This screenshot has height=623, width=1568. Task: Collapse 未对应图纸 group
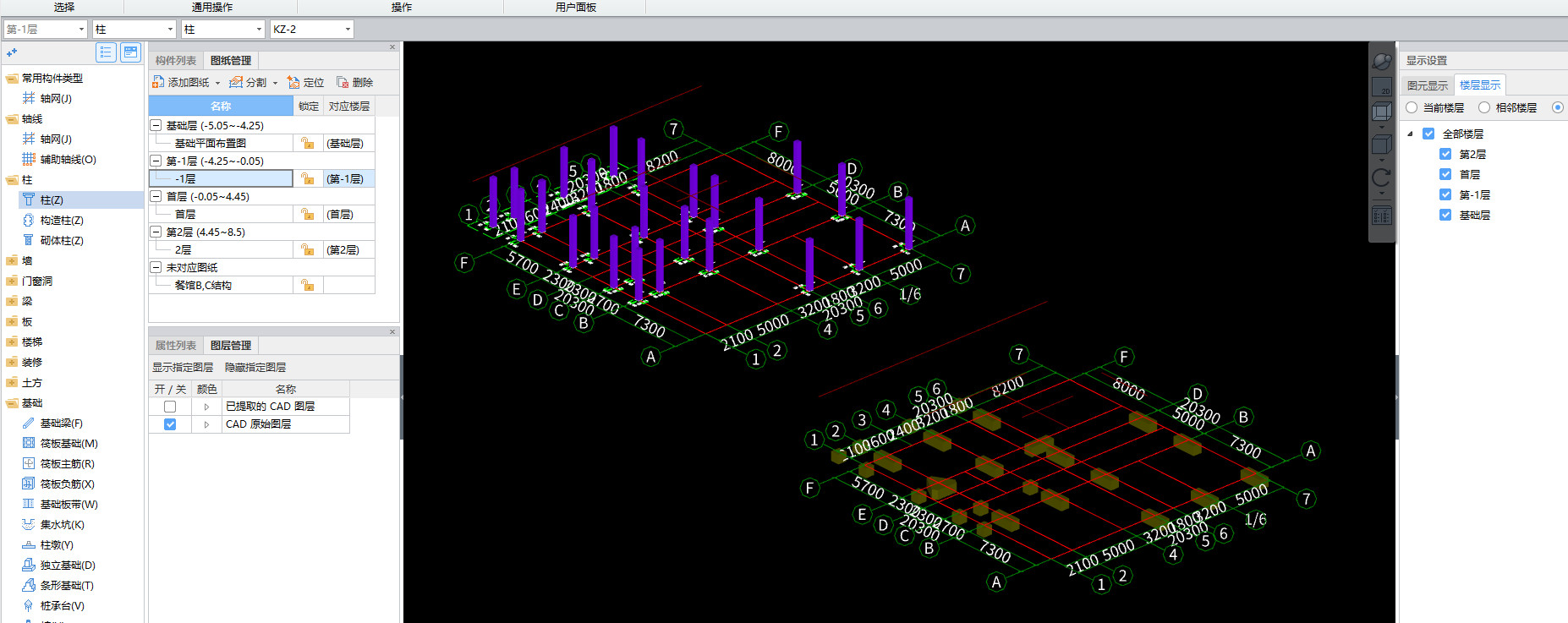click(156, 267)
